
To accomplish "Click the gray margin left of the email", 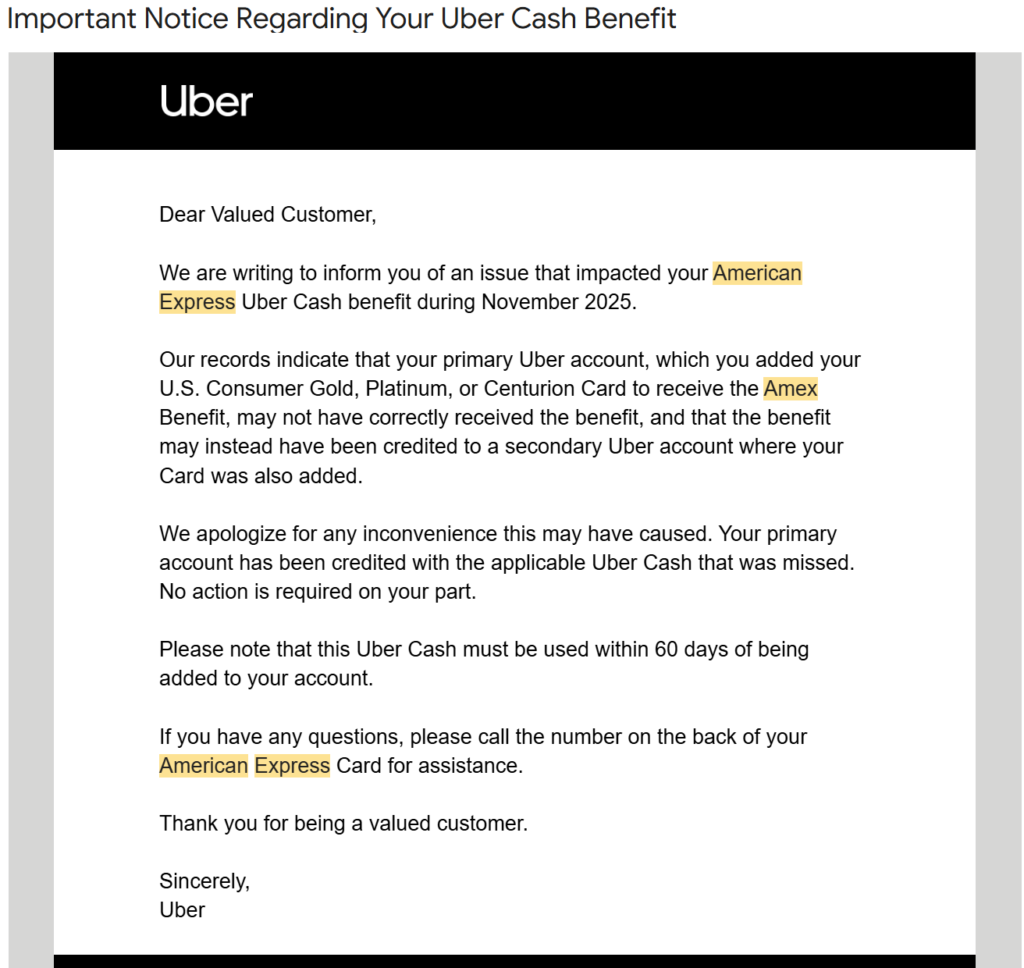I will point(30,500).
